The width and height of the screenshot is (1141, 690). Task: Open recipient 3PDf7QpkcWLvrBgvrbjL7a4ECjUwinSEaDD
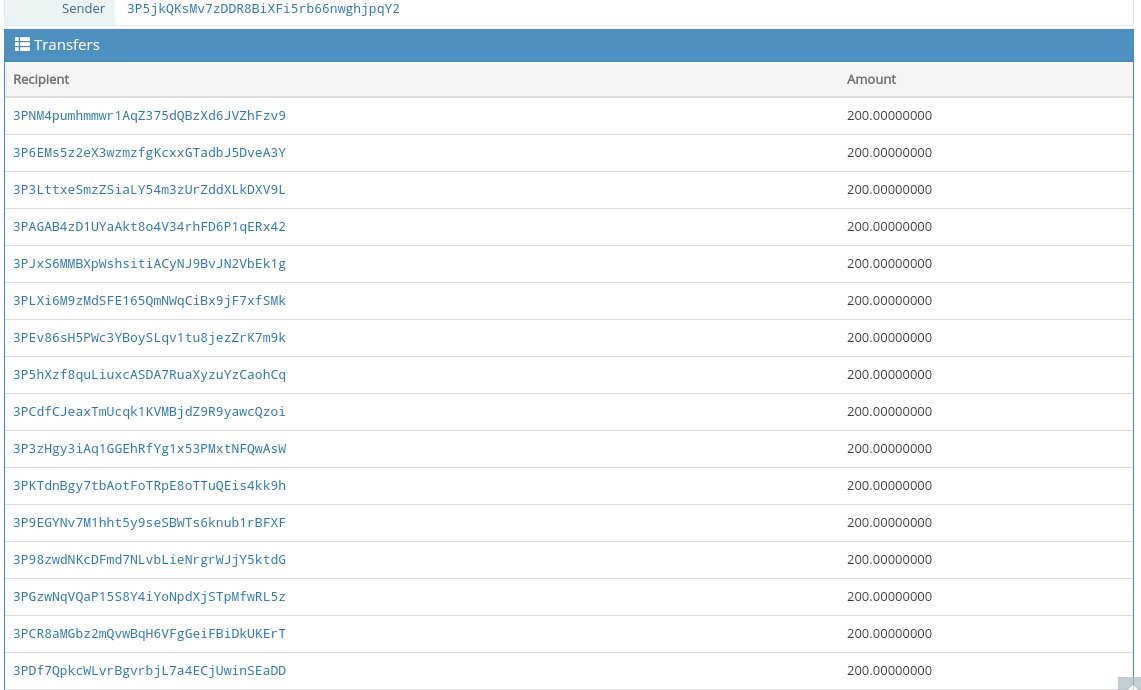(x=149, y=670)
